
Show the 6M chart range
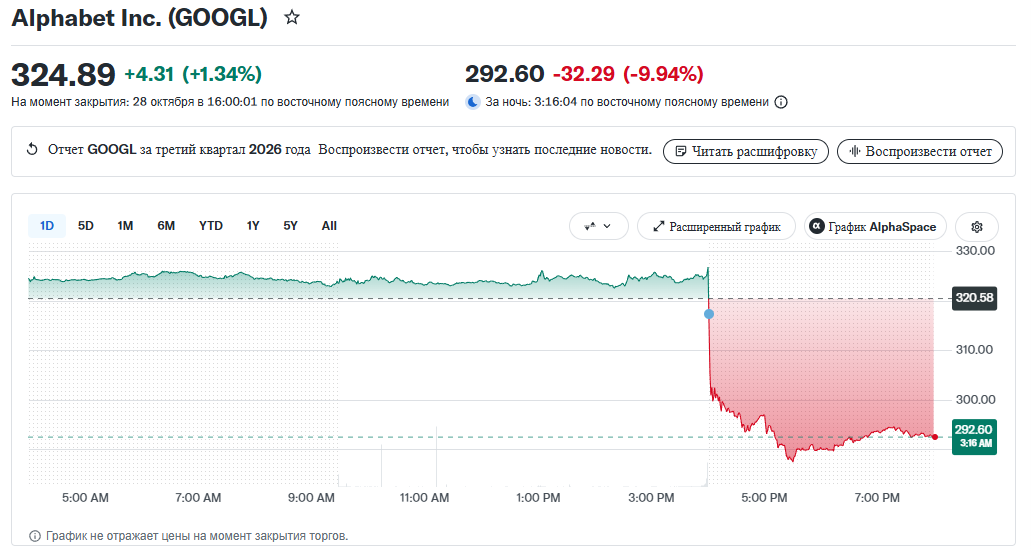pos(166,226)
